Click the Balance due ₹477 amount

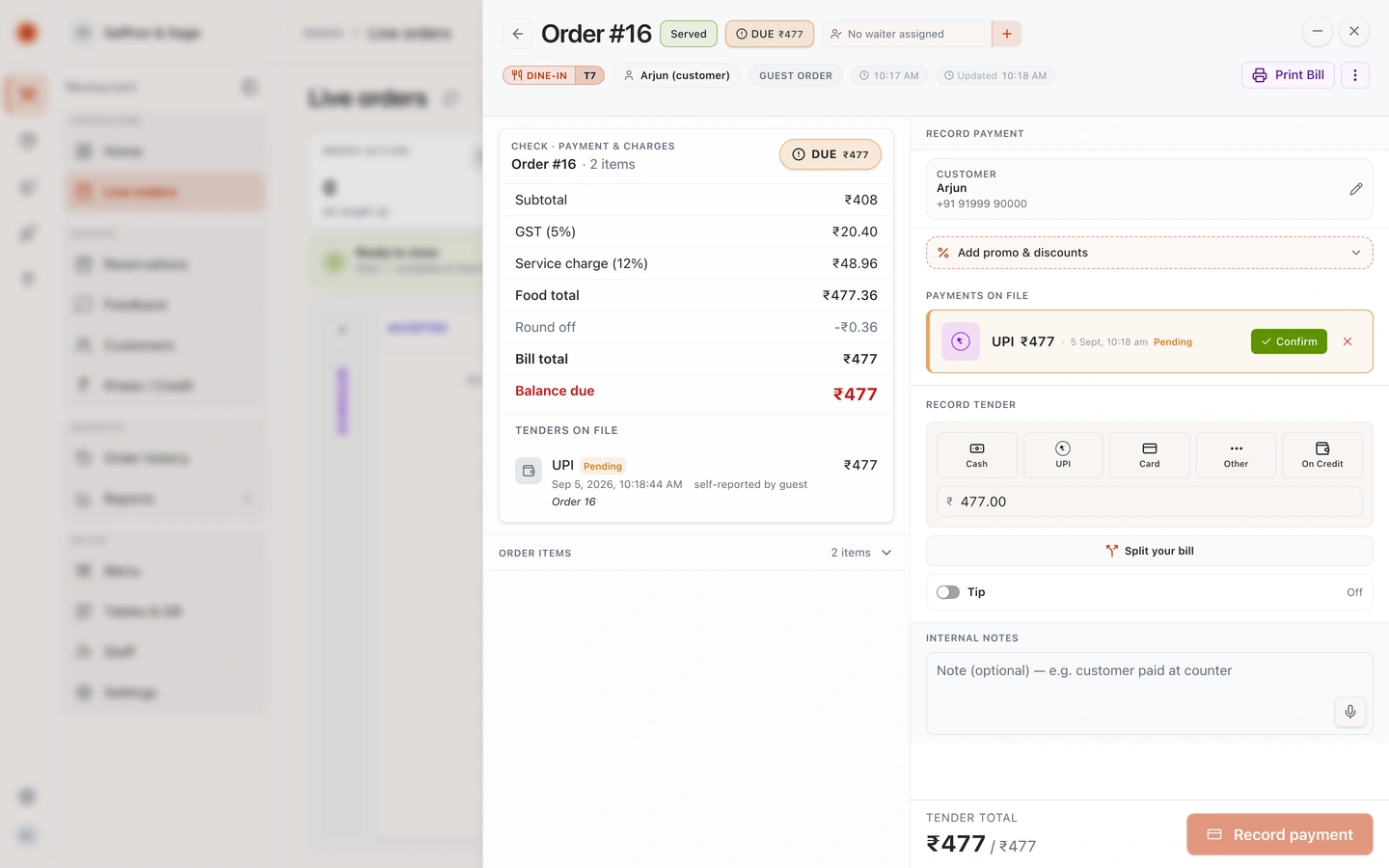(856, 393)
